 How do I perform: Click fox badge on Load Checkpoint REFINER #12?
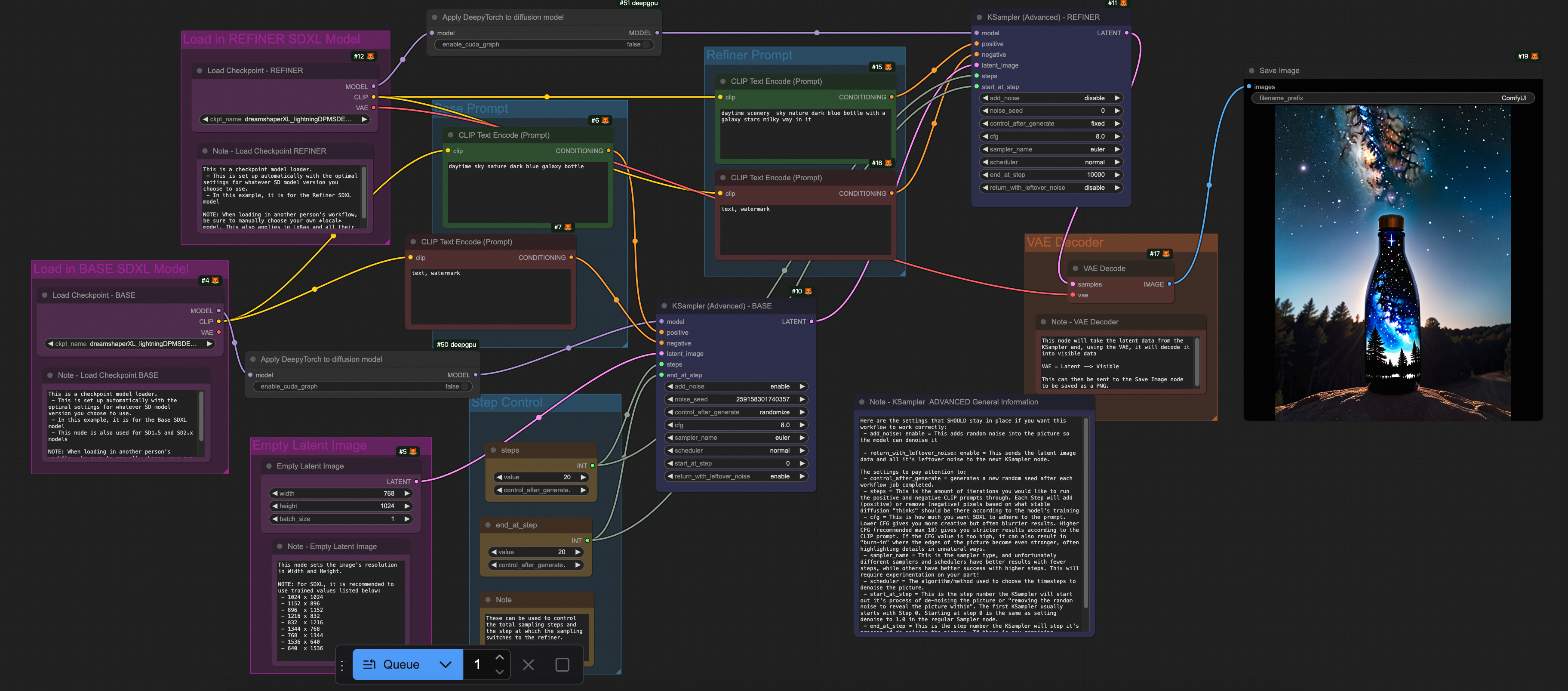coord(370,56)
